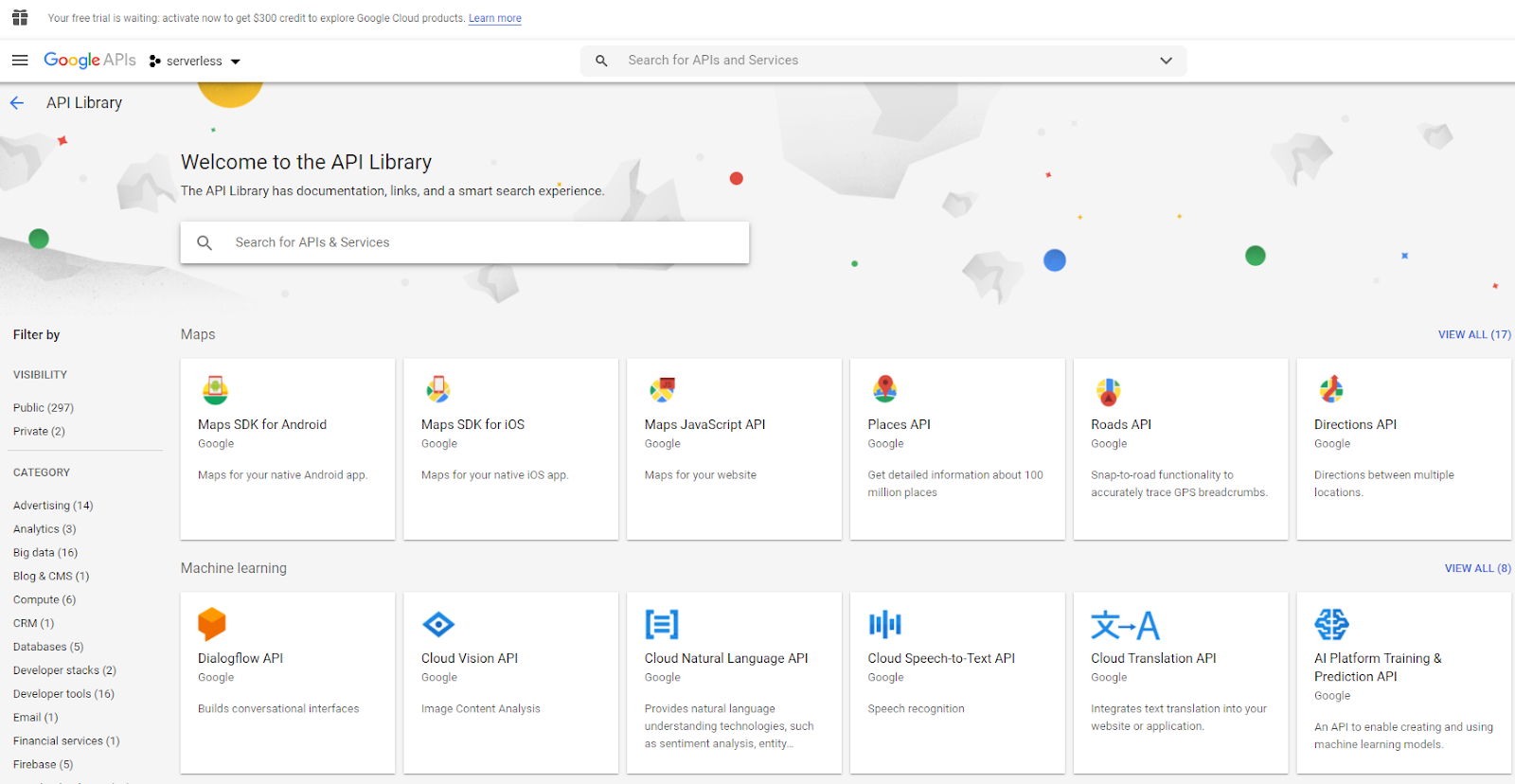Click the gift icon in trial banner
Image resolution: width=1515 pixels, height=784 pixels.
click(20, 18)
